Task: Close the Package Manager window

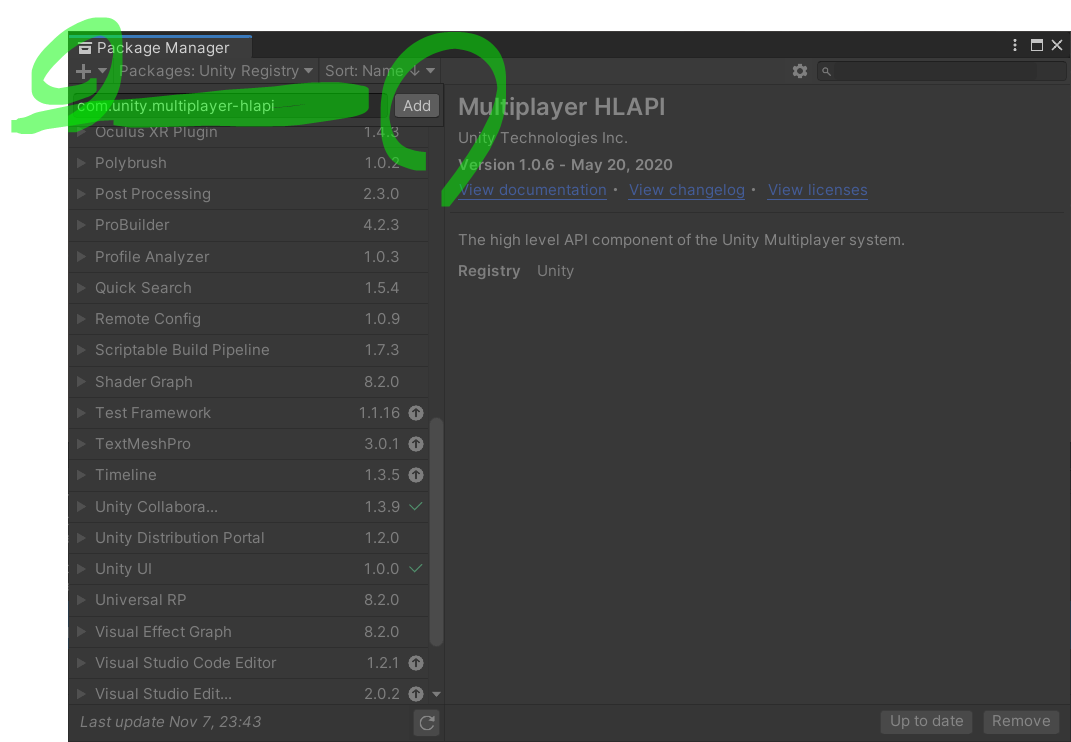Action: [1057, 45]
